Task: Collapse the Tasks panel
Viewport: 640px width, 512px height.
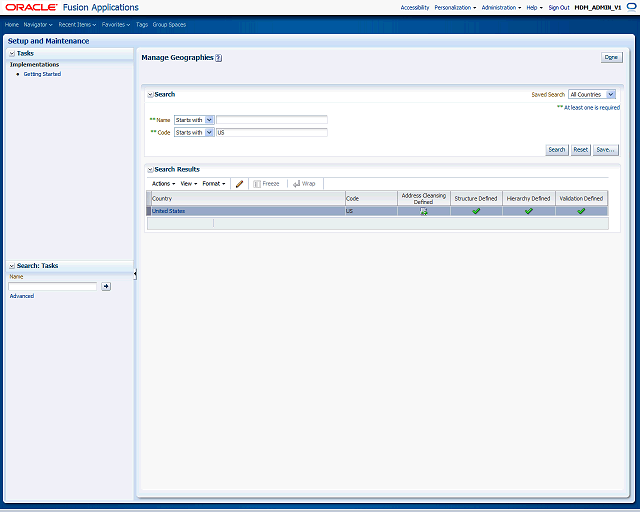Action: tap(12, 53)
